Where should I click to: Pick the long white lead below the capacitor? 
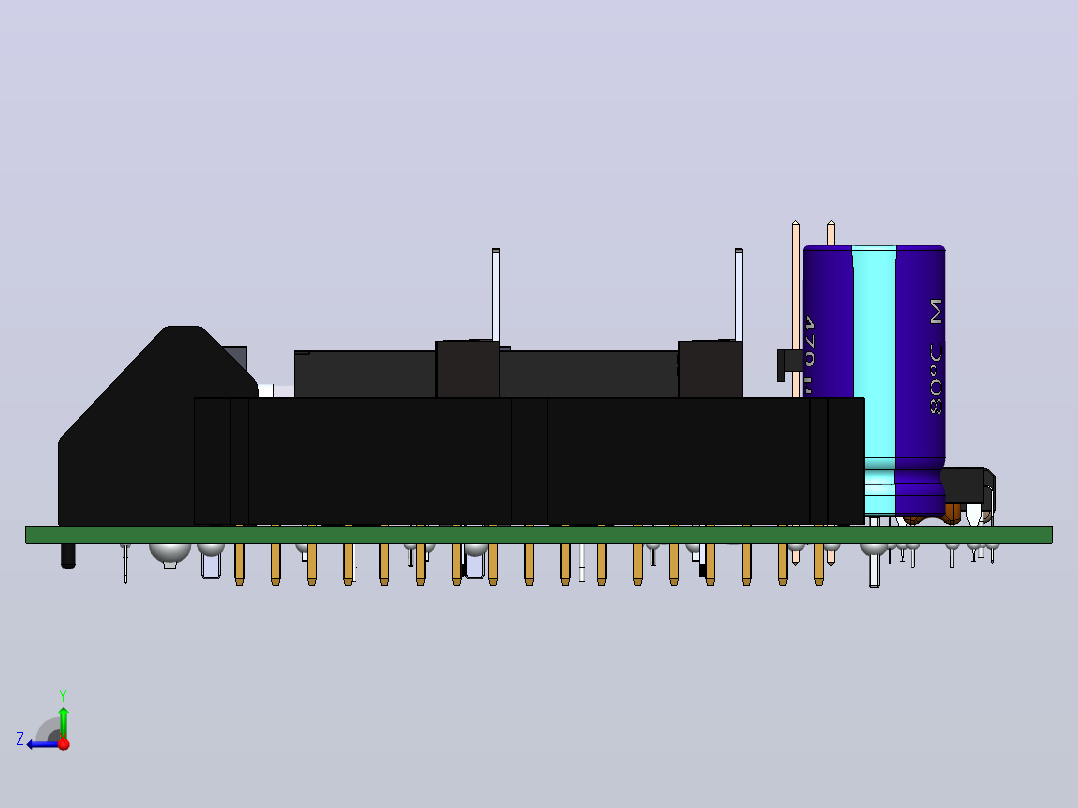point(874,569)
